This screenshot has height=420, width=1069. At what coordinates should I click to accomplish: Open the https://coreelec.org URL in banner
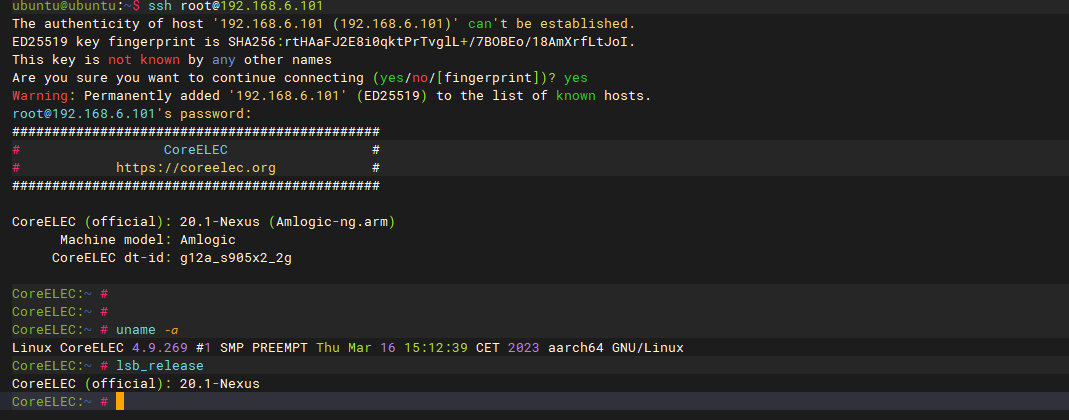click(195, 168)
